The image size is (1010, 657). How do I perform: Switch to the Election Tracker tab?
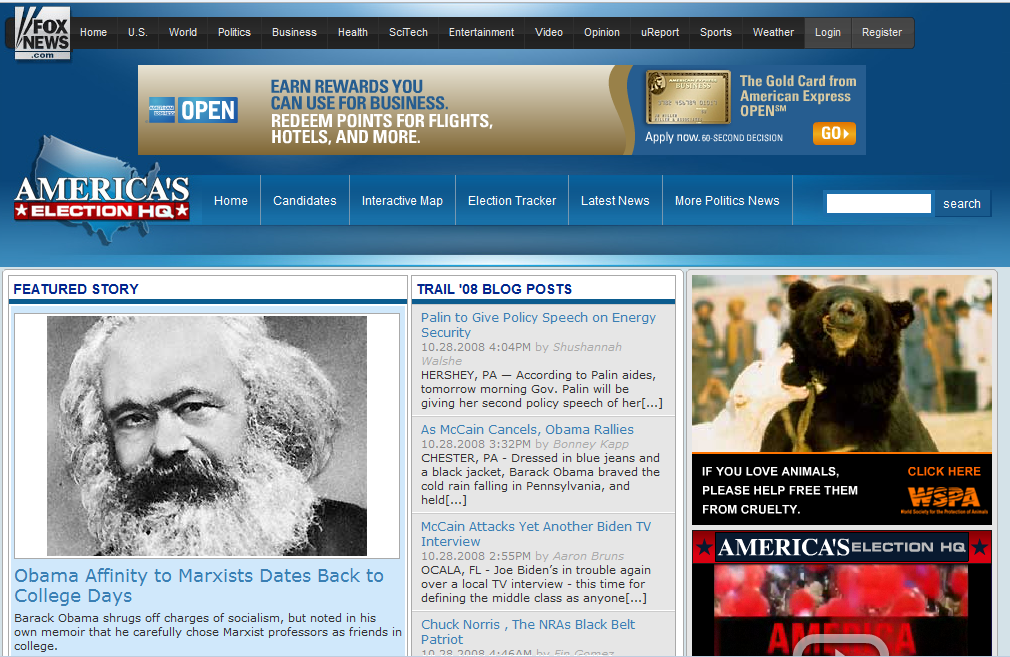click(x=512, y=200)
